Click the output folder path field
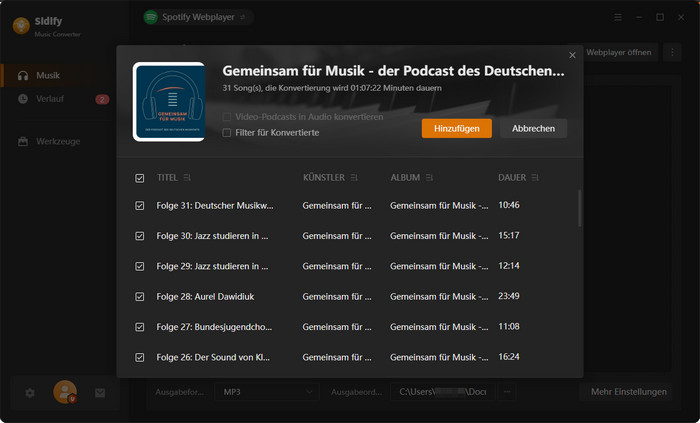 [442, 392]
